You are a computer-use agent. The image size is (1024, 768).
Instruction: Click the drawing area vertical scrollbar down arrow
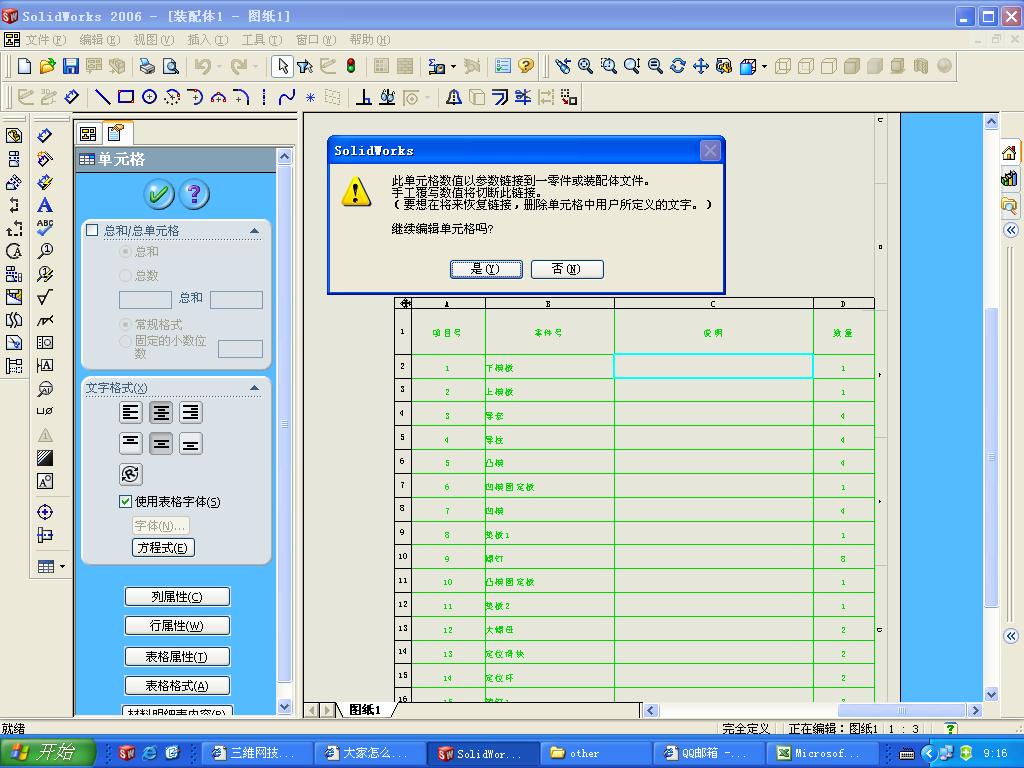(x=991, y=694)
